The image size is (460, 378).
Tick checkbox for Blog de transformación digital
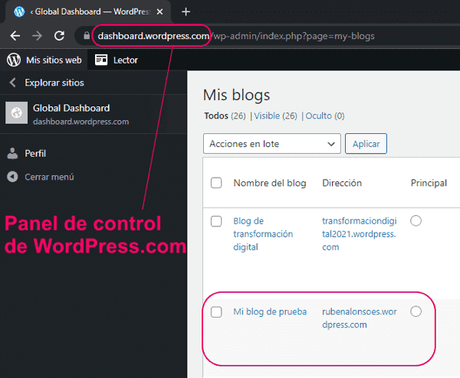point(216,221)
